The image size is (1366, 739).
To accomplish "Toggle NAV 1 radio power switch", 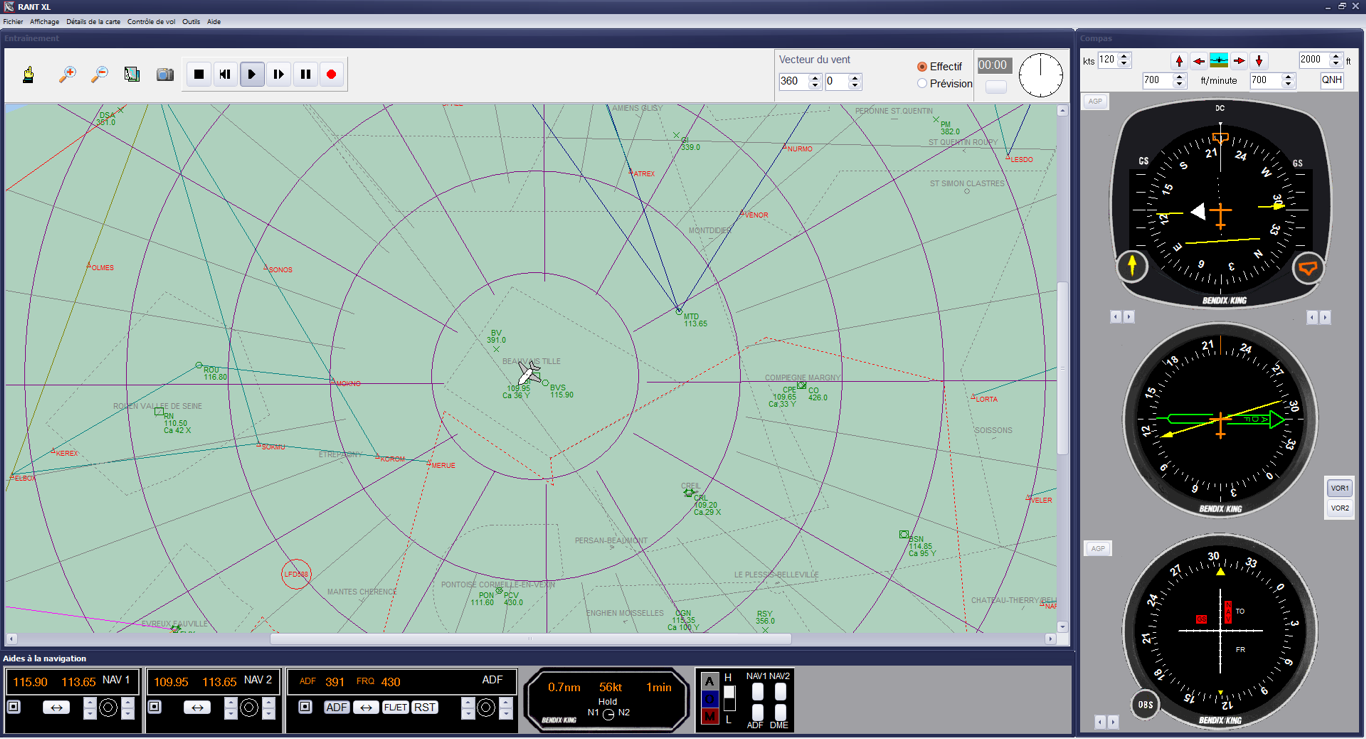I will [x=14, y=707].
